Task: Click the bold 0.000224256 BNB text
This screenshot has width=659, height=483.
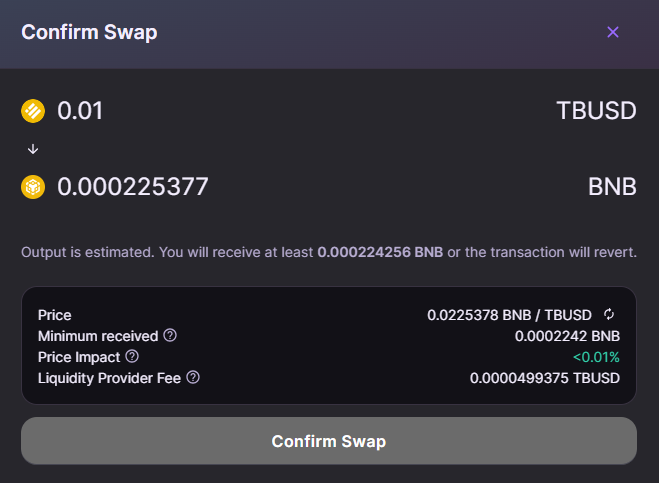Action: 380,252
